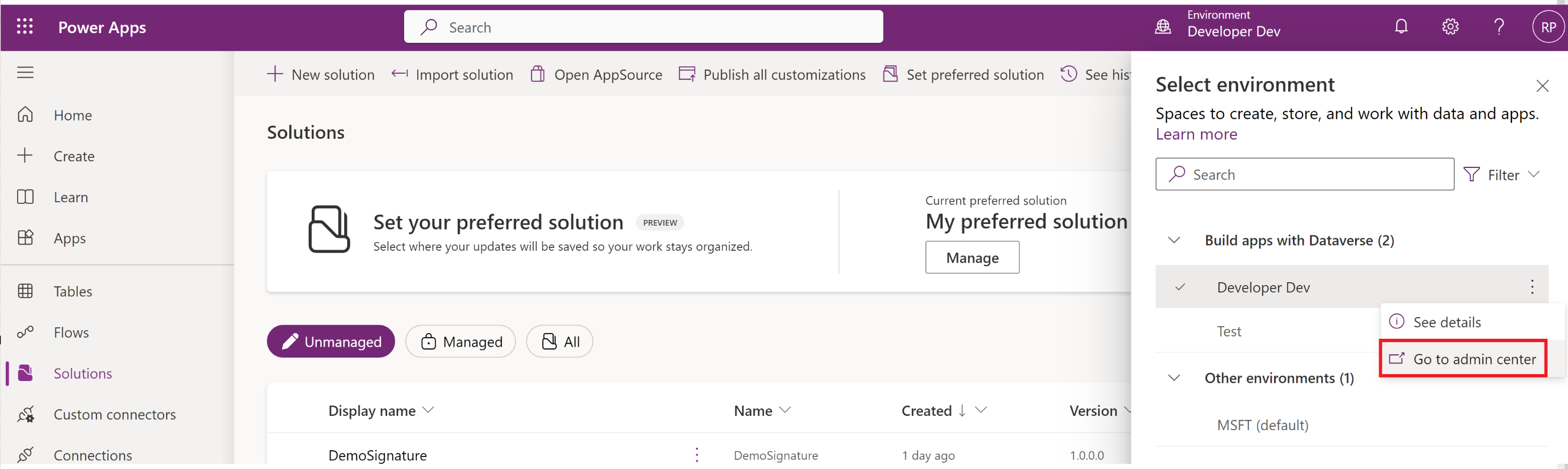Screen dimensions: 1568x469
Task: Open more options for Developer Dev environment
Action: point(1531,287)
